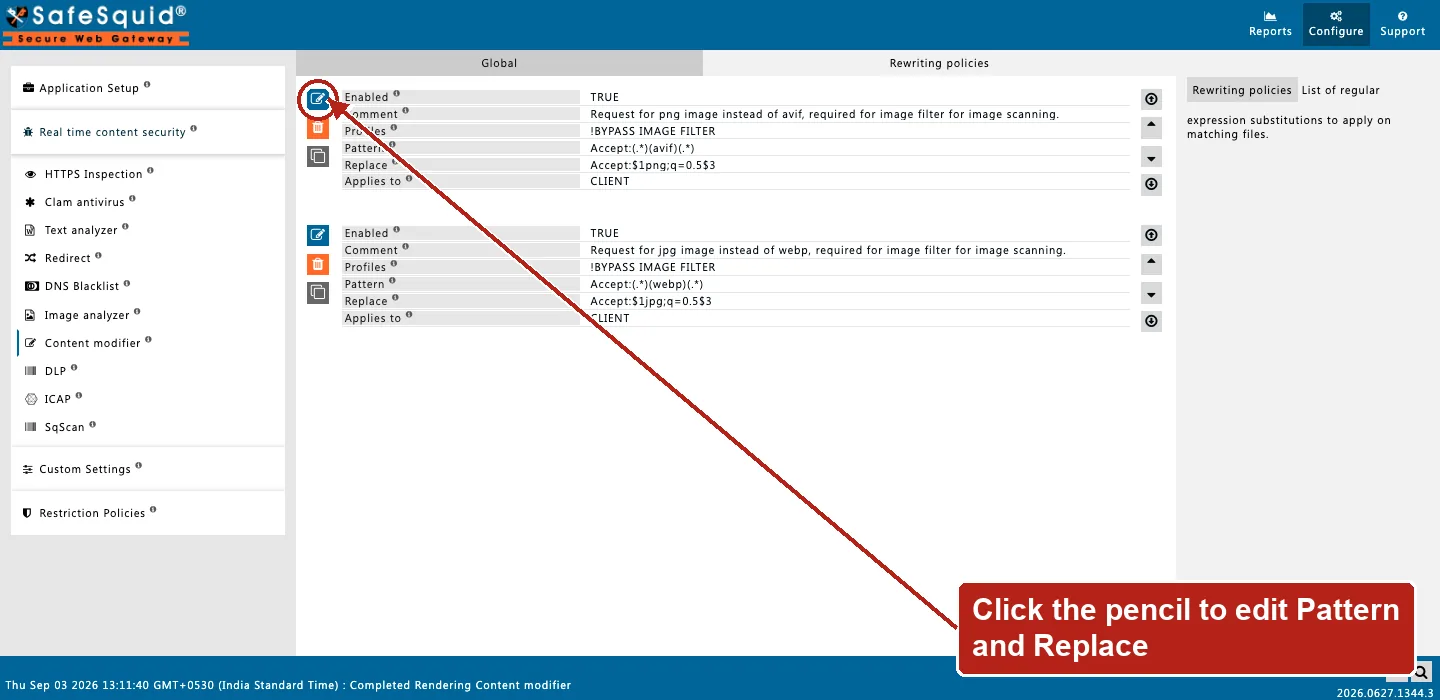The height and width of the screenshot is (700, 1440).
Task: Expand the Custom Settings section
Action: click(148, 469)
